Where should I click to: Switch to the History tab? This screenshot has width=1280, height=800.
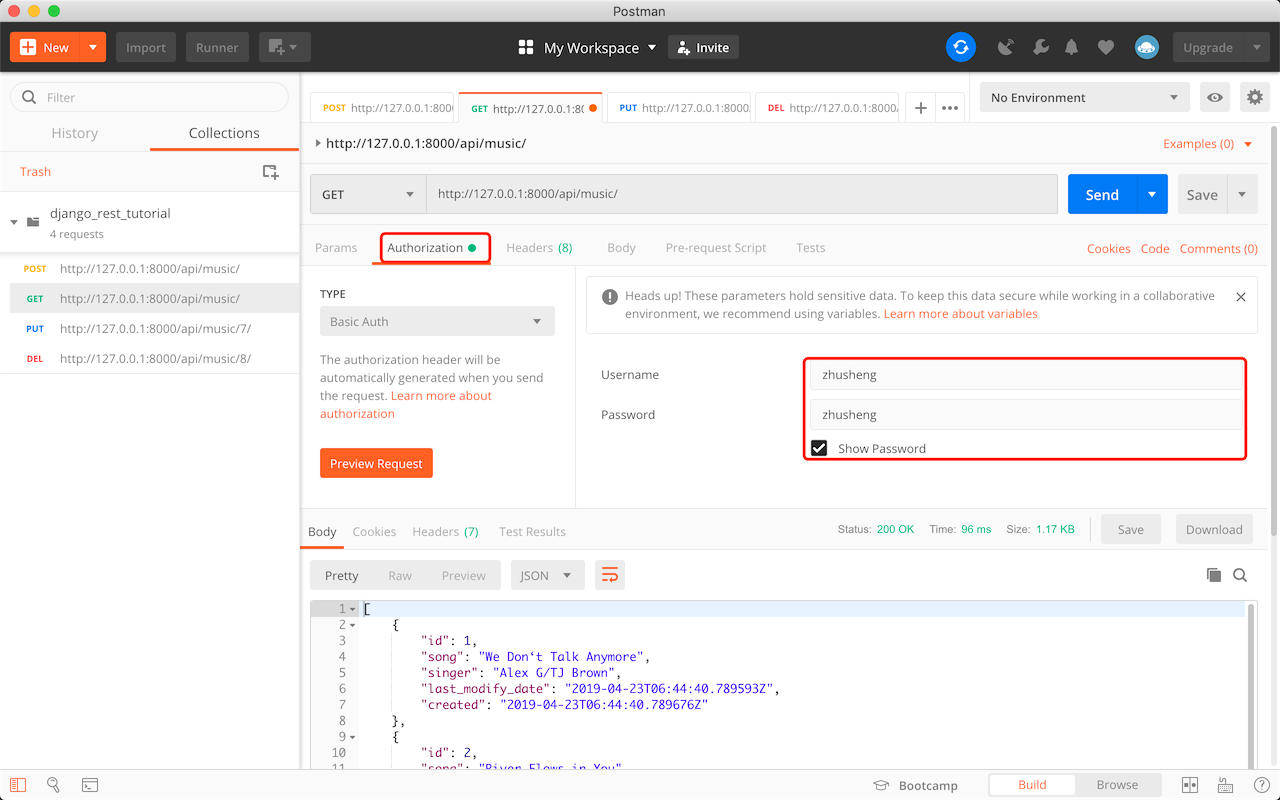coord(75,133)
